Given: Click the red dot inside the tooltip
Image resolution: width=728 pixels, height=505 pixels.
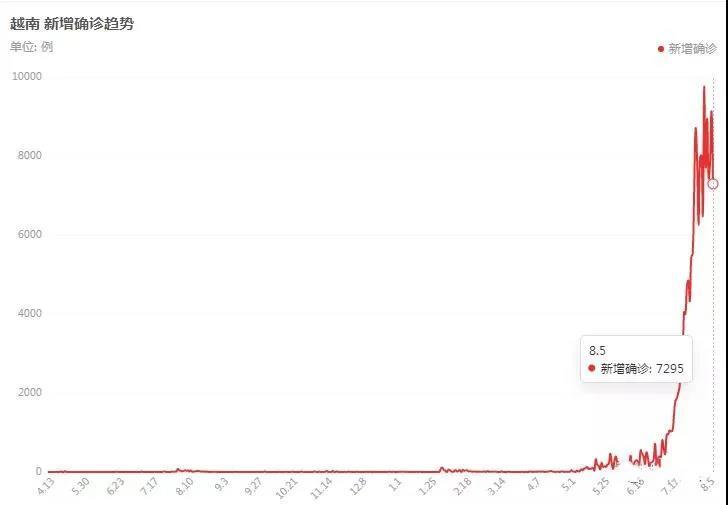Looking at the screenshot, I should coord(592,369).
